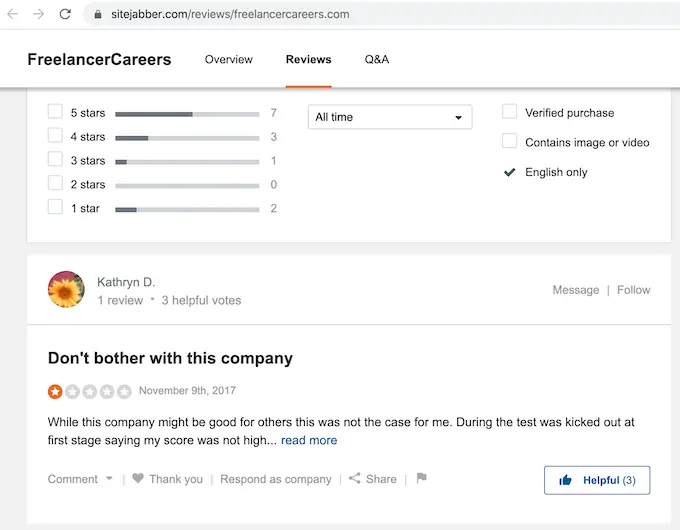Click the 5 stars rating bar
The height and width of the screenshot is (530, 680).
point(187,114)
